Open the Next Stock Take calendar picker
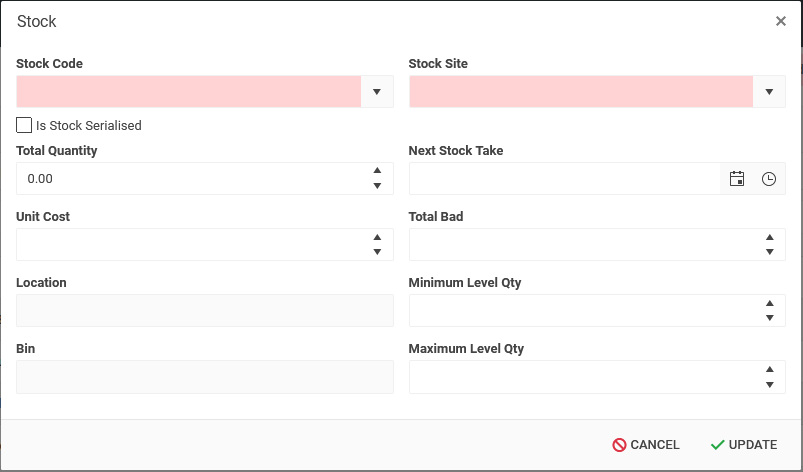 tap(737, 179)
